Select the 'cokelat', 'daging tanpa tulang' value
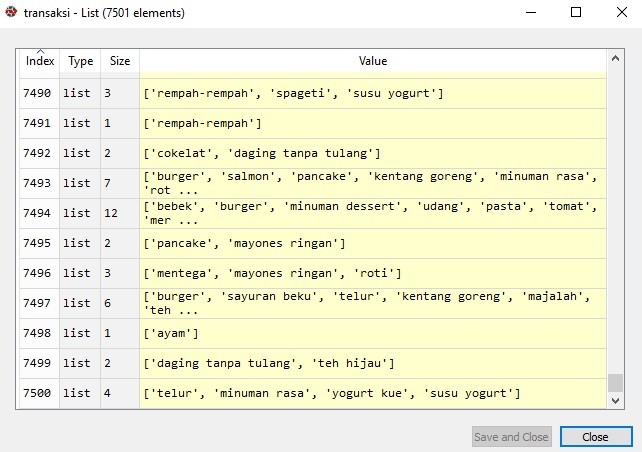Image resolution: width=642 pixels, height=452 pixels. click(x=372, y=153)
